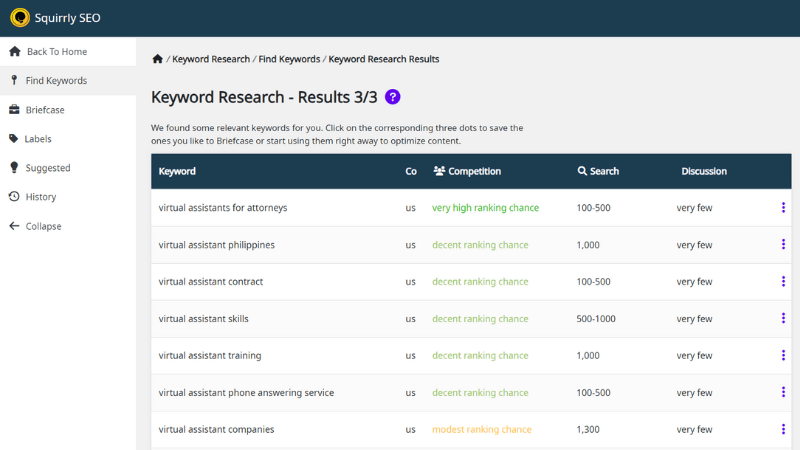Viewport: 800px width, 450px height.
Task: Click the 'Keyword Research - Results 3/3' heading
Action: 264,97
